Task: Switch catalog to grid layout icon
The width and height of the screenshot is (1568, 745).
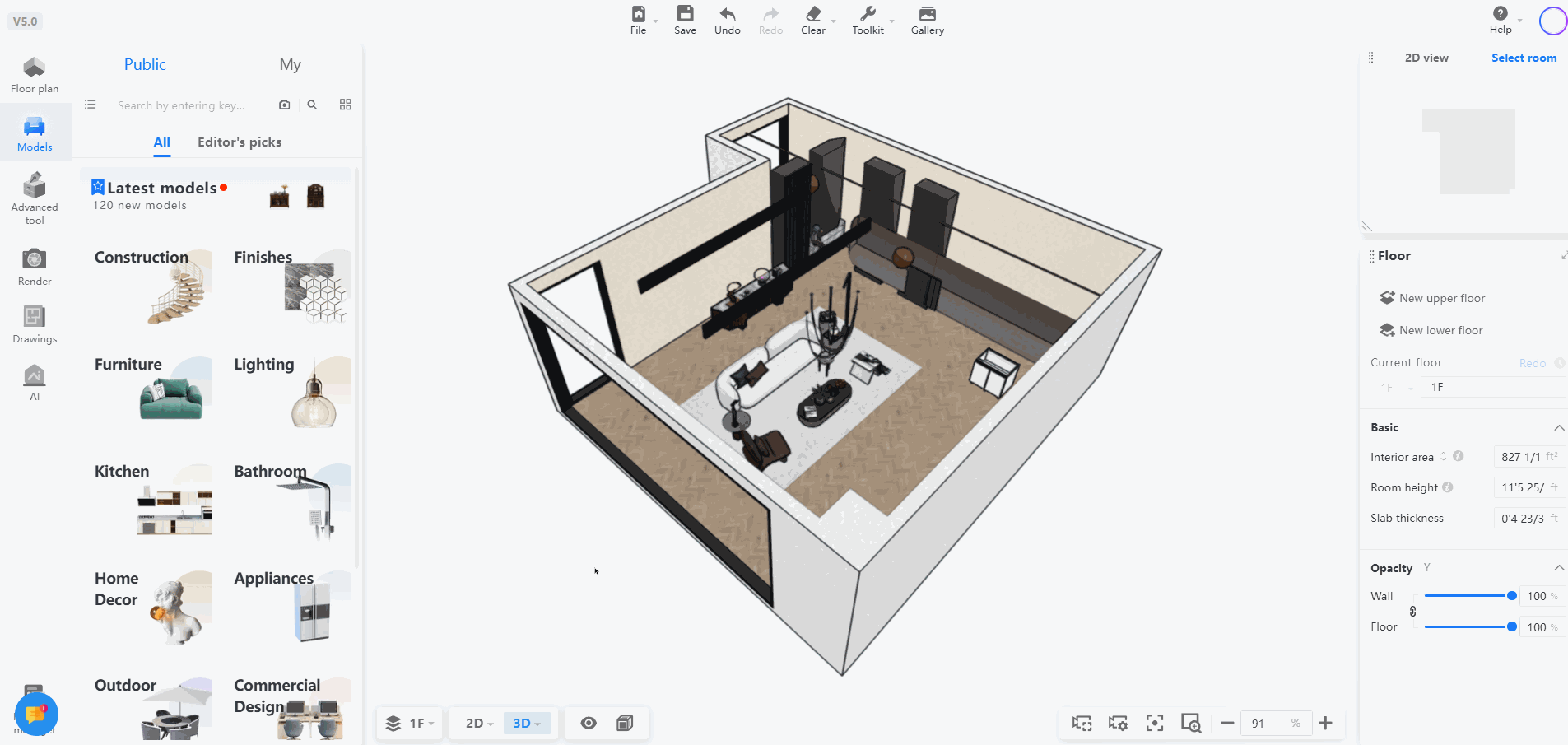Action: [346, 105]
